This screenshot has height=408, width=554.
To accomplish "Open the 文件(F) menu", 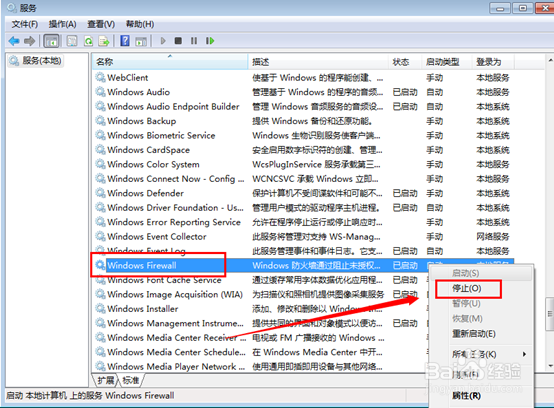I will 25,24.
